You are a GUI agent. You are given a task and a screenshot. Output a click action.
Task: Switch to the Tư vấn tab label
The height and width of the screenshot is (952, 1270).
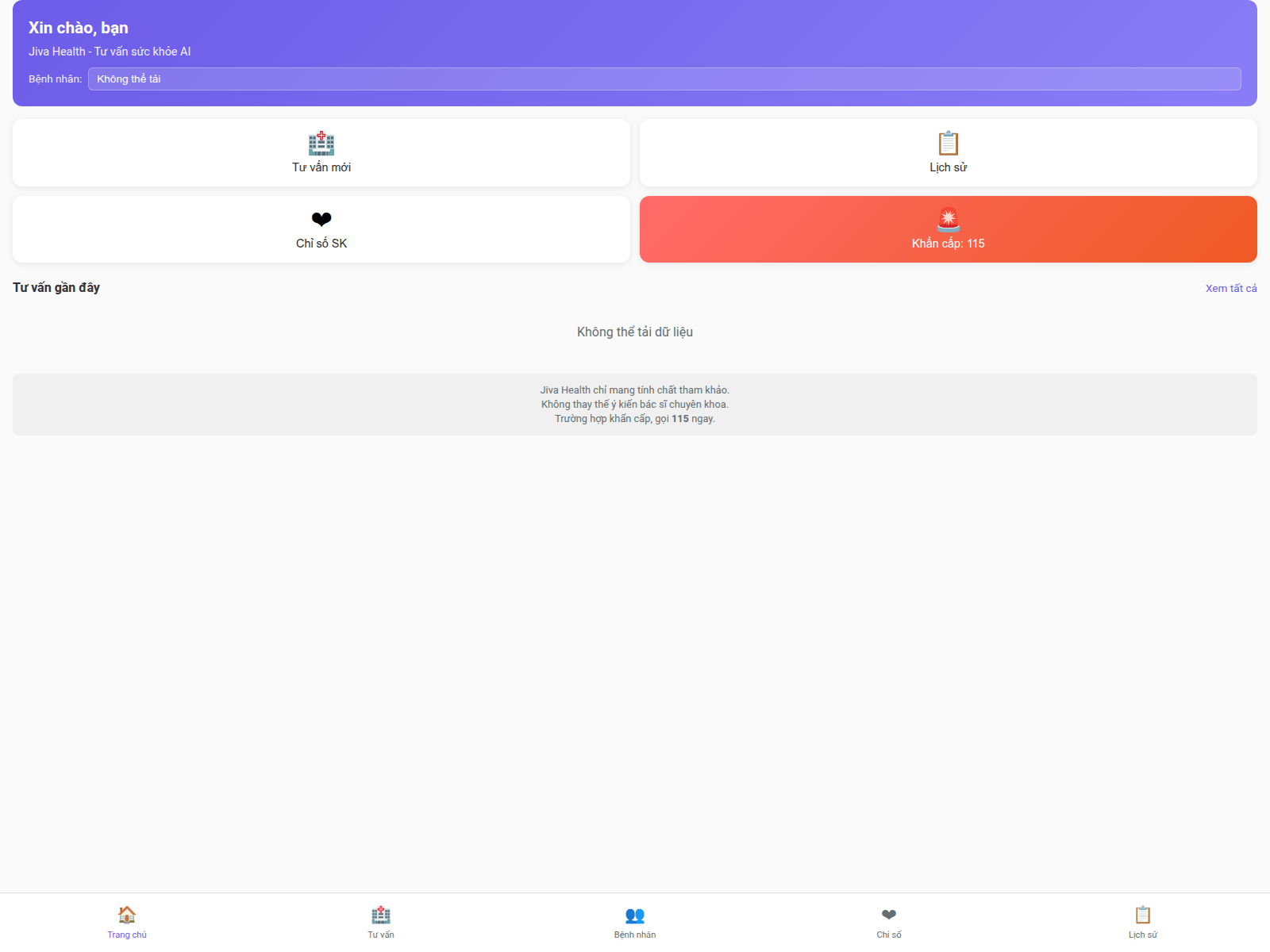[381, 935]
